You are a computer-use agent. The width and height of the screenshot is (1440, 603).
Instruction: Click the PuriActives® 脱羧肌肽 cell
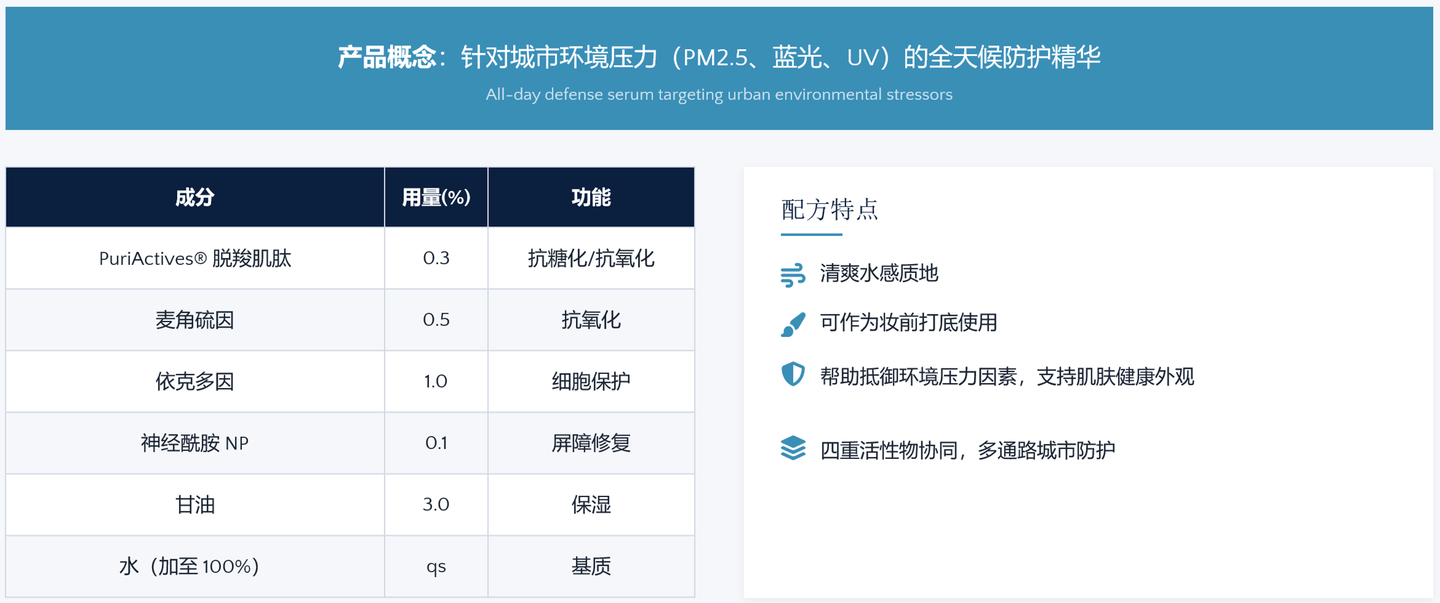point(195,258)
